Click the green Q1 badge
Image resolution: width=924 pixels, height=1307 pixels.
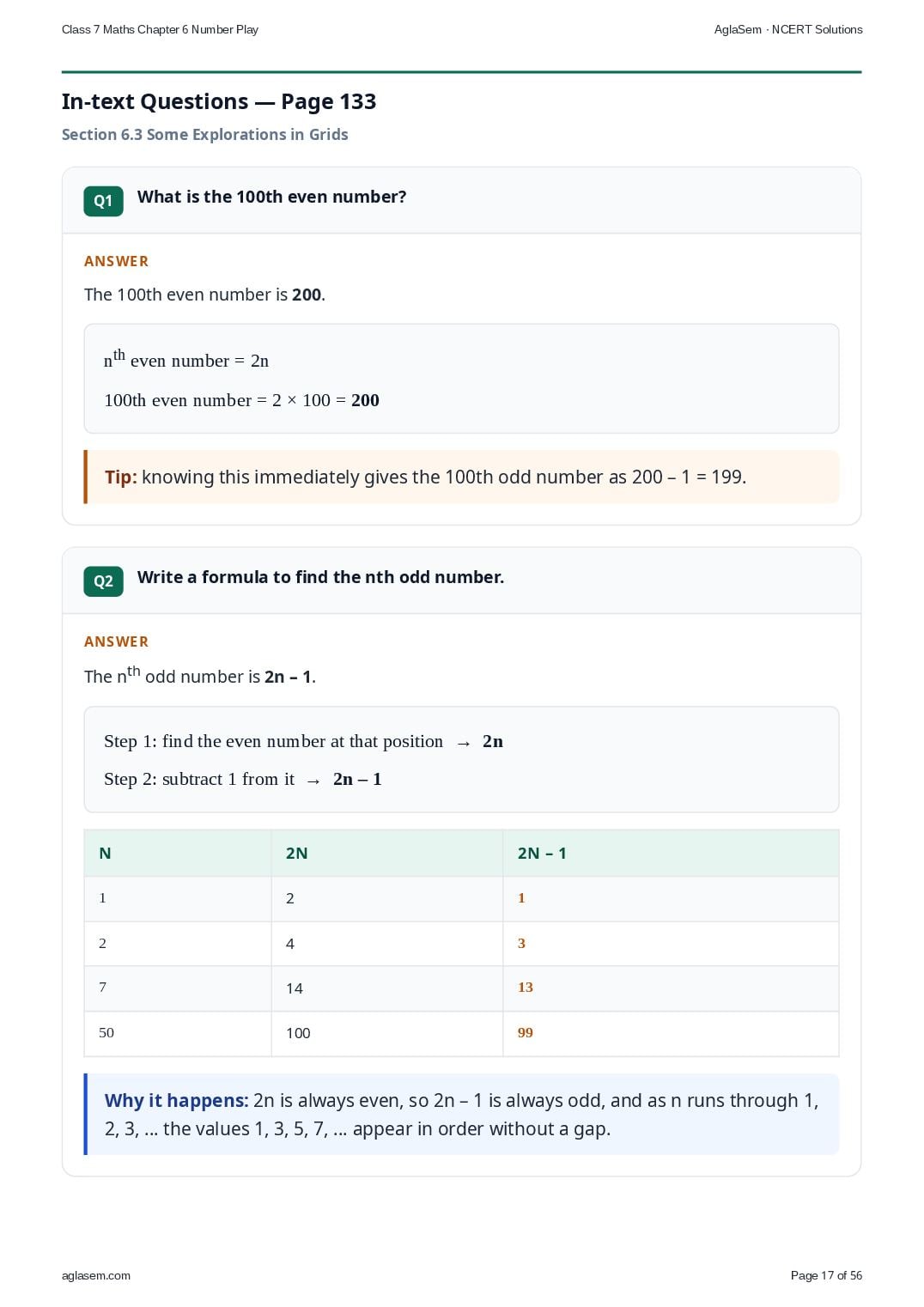point(103,201)
